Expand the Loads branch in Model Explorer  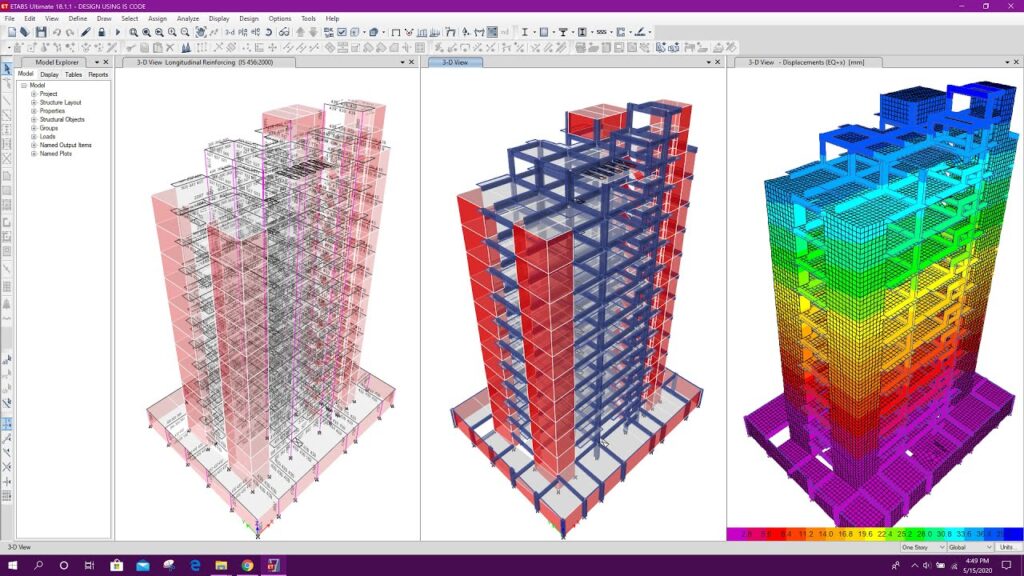click(x=34, y=136)
